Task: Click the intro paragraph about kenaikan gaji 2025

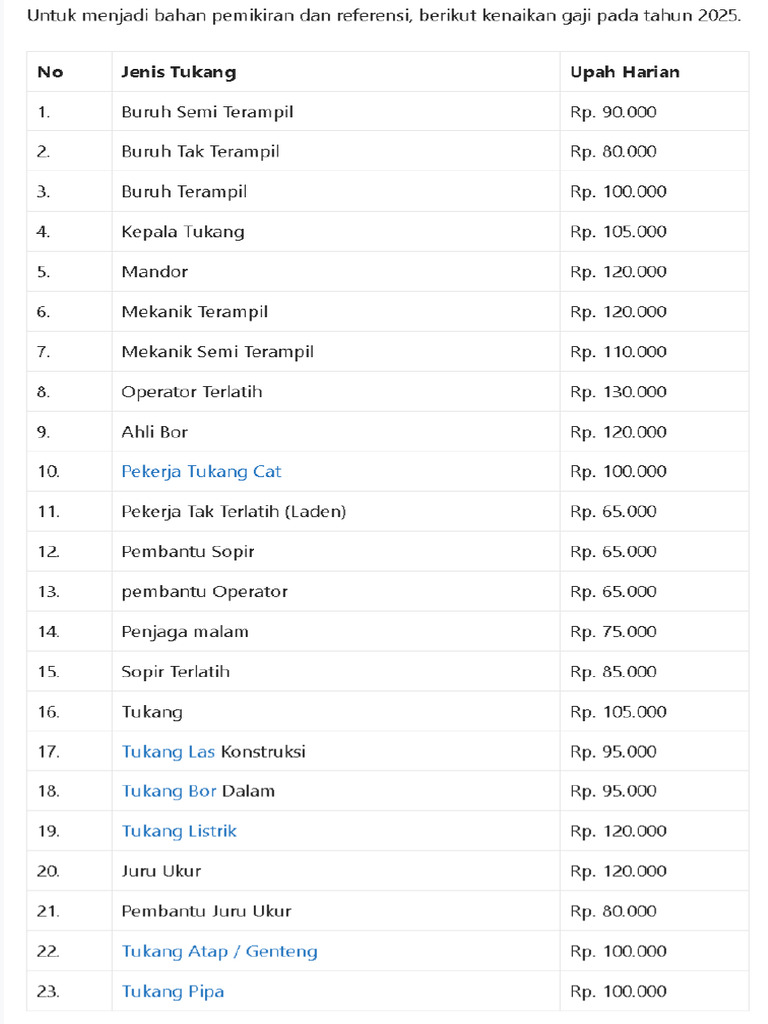Action: pos(384,16)
